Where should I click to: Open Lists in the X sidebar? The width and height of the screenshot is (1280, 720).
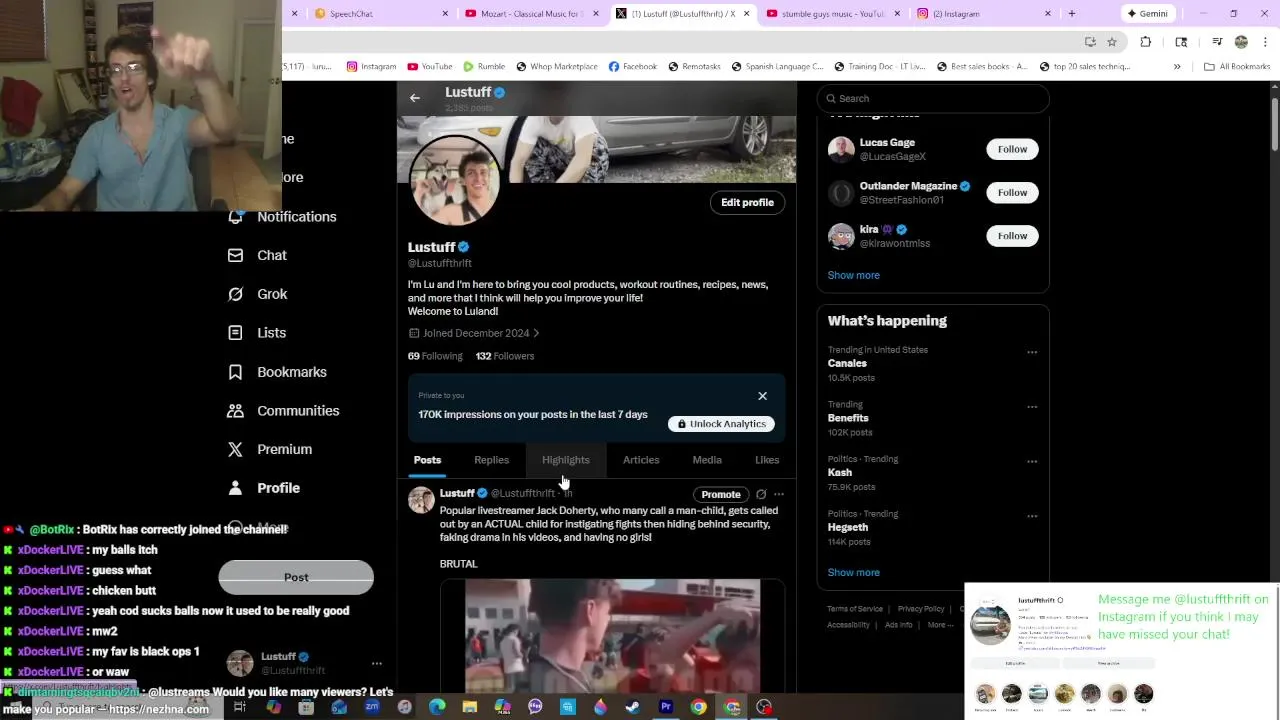click(x=256, y=333)
